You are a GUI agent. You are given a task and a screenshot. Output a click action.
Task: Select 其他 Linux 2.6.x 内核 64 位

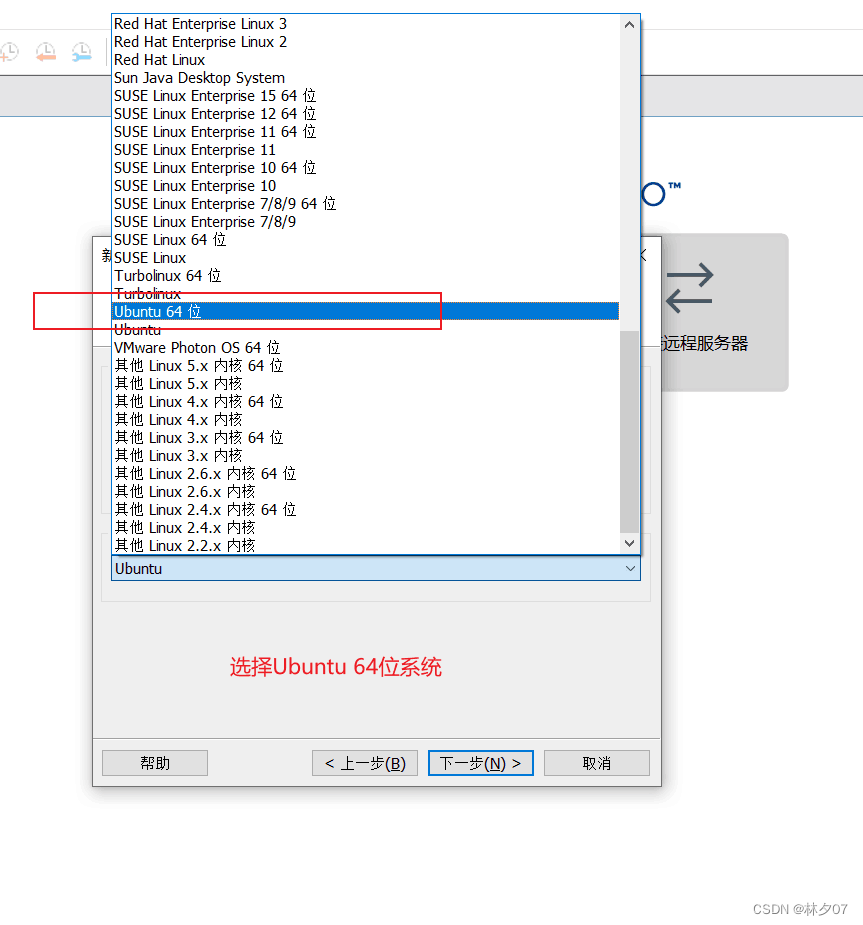365,474
